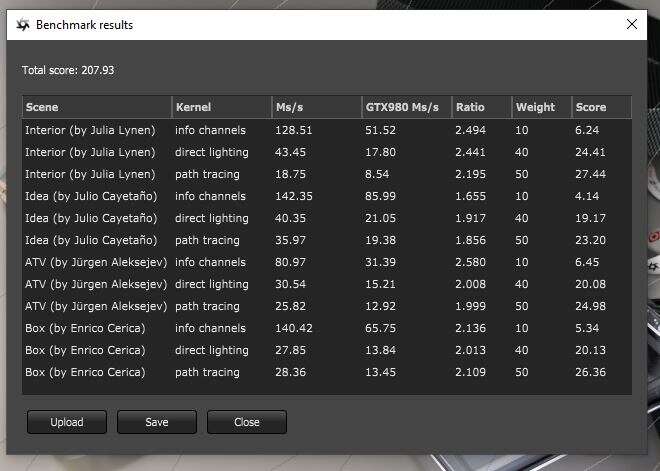Click the 128.51 Ms/s value
This screenshot has height=471, width=660.
point(294,130)
